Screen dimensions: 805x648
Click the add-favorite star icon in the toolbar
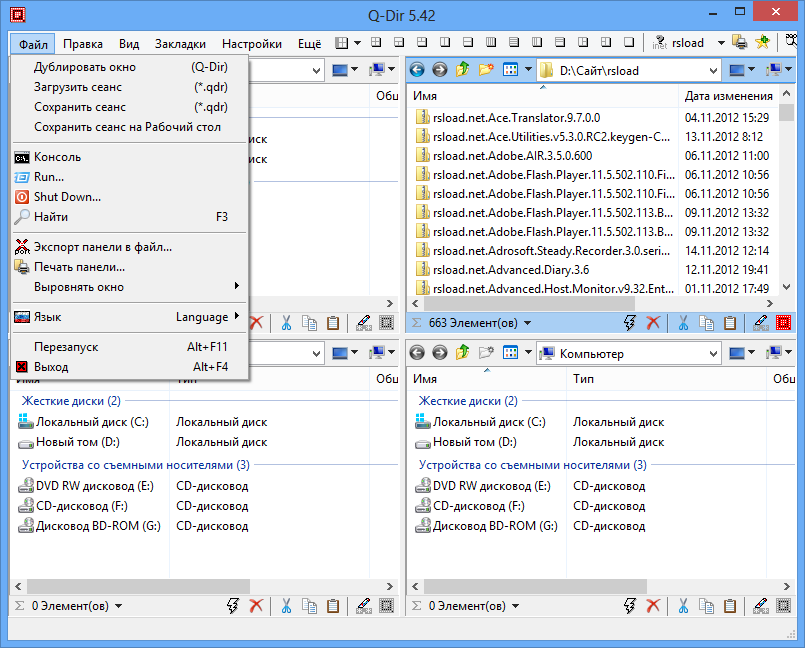tap(763, 42)
